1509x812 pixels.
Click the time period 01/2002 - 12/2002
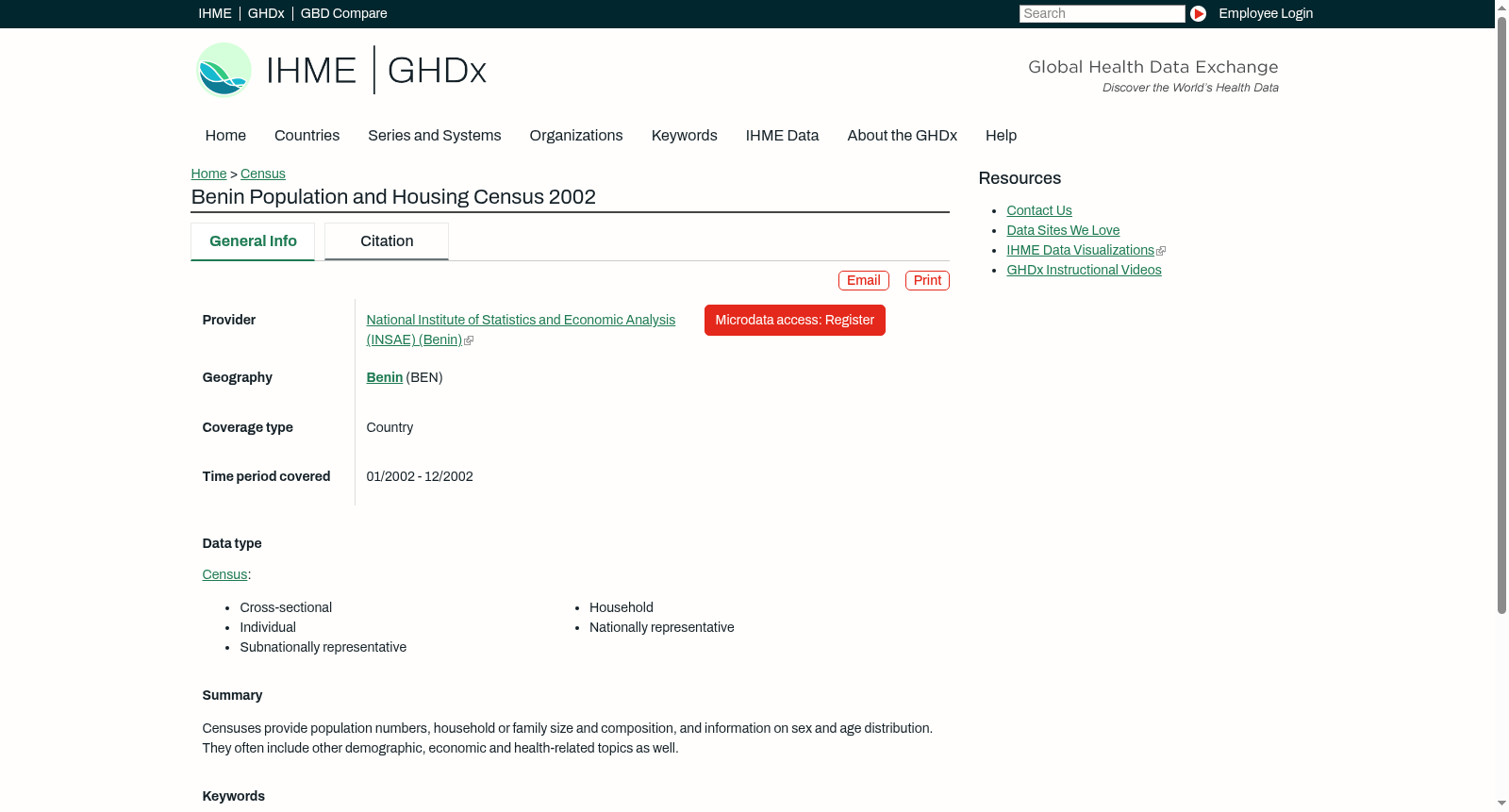click(420, 476)
